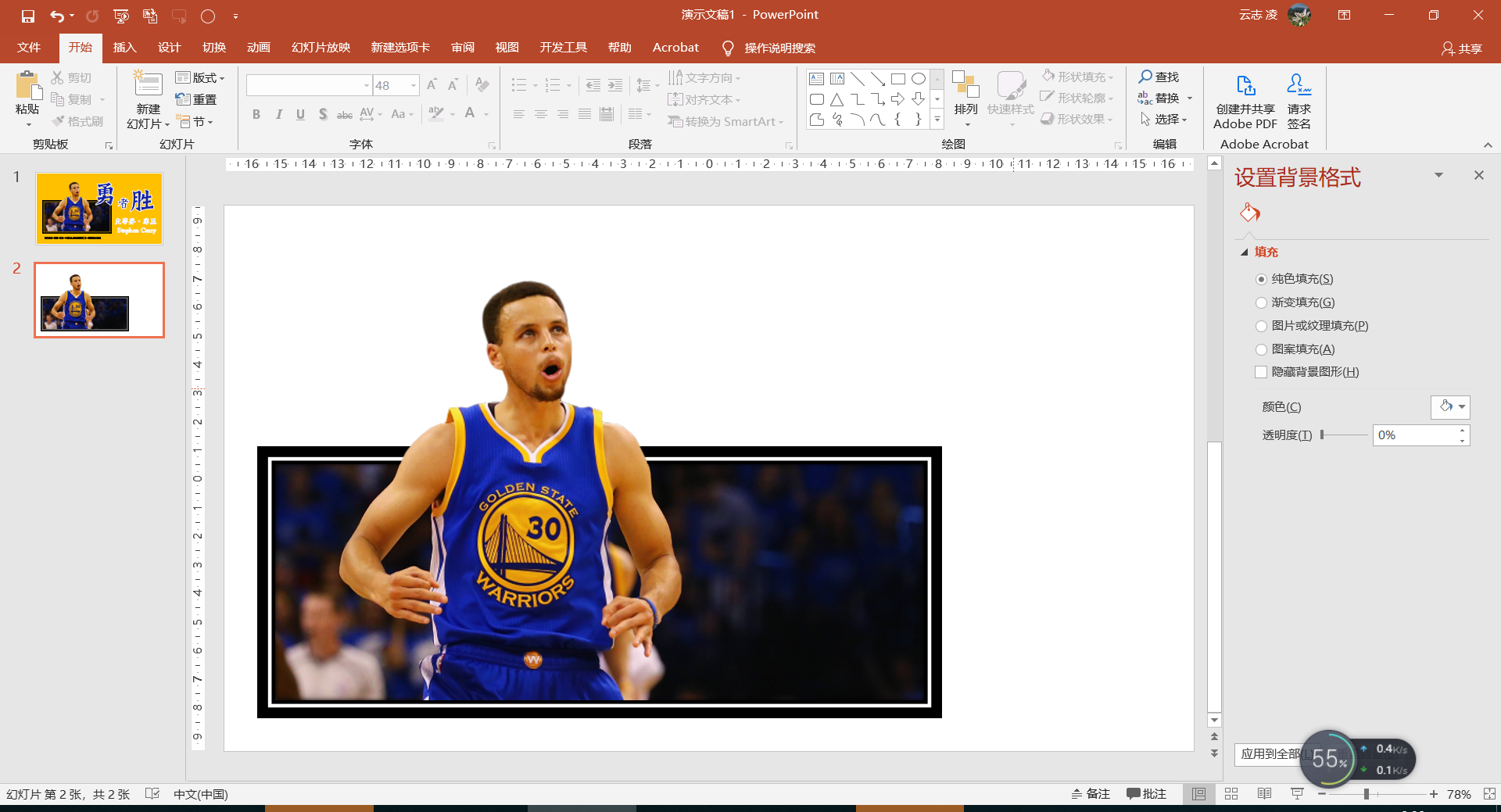Open the font name combo box

point(309,85)
